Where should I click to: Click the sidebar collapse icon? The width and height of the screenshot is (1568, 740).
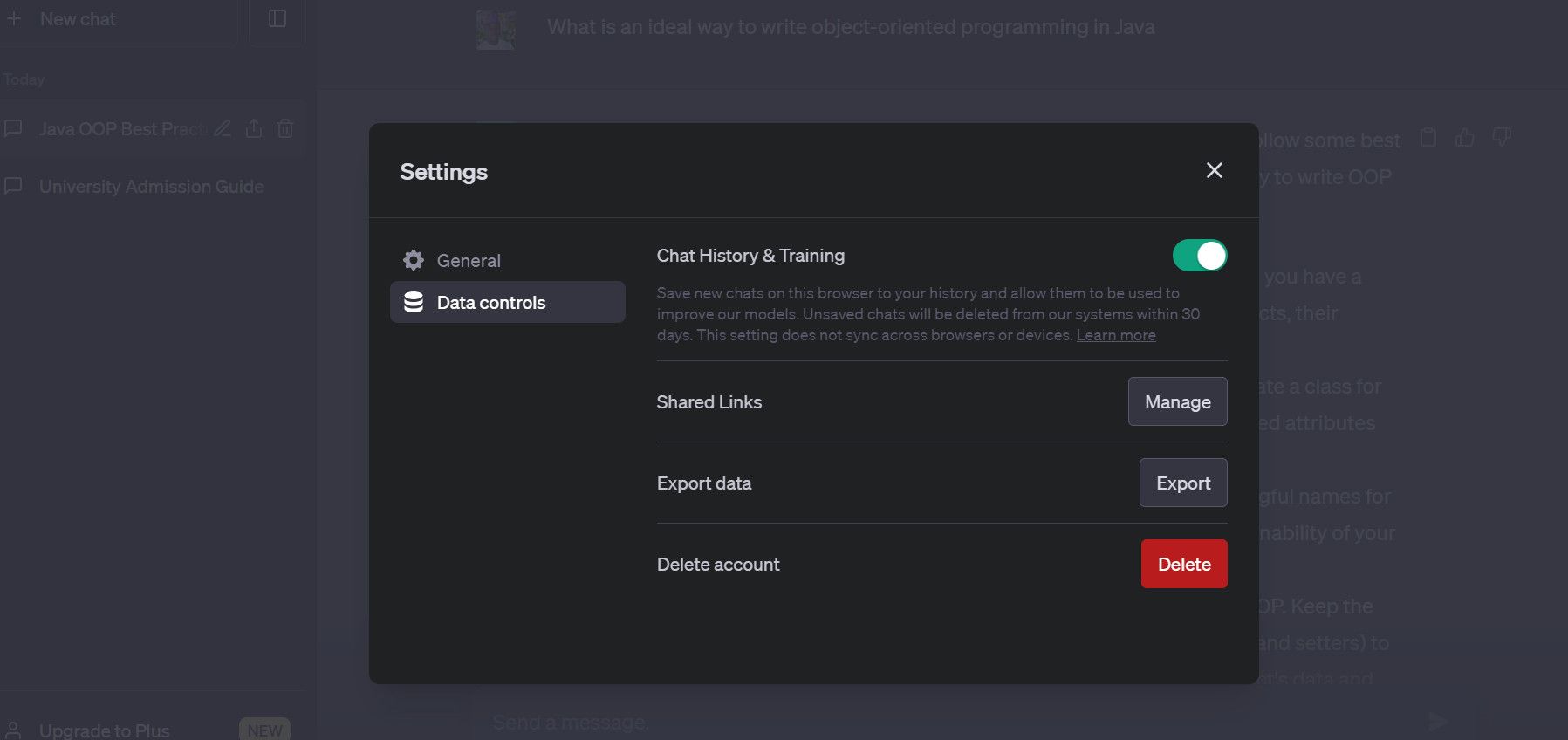click(277, 18)
